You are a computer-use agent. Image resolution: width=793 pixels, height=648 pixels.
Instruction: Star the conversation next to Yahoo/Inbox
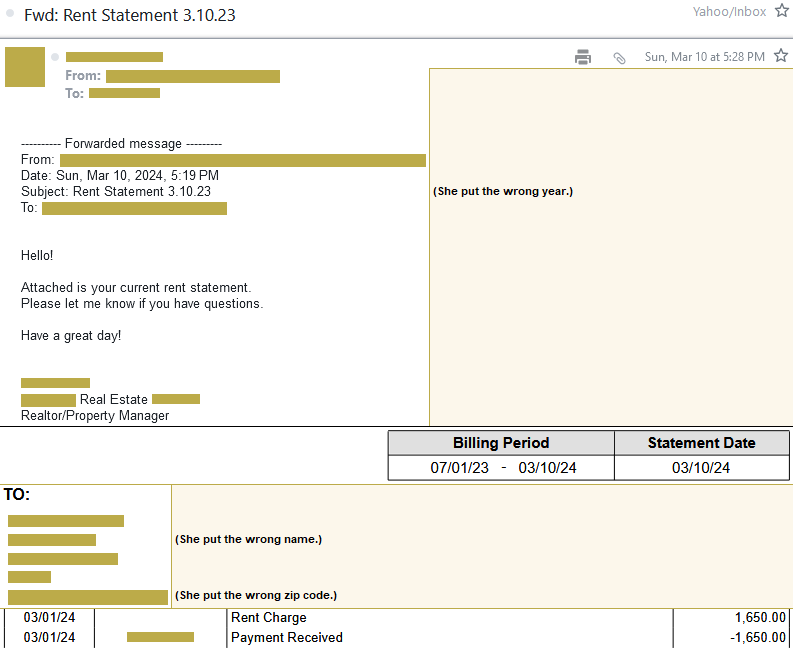click(x=781, y=12)
